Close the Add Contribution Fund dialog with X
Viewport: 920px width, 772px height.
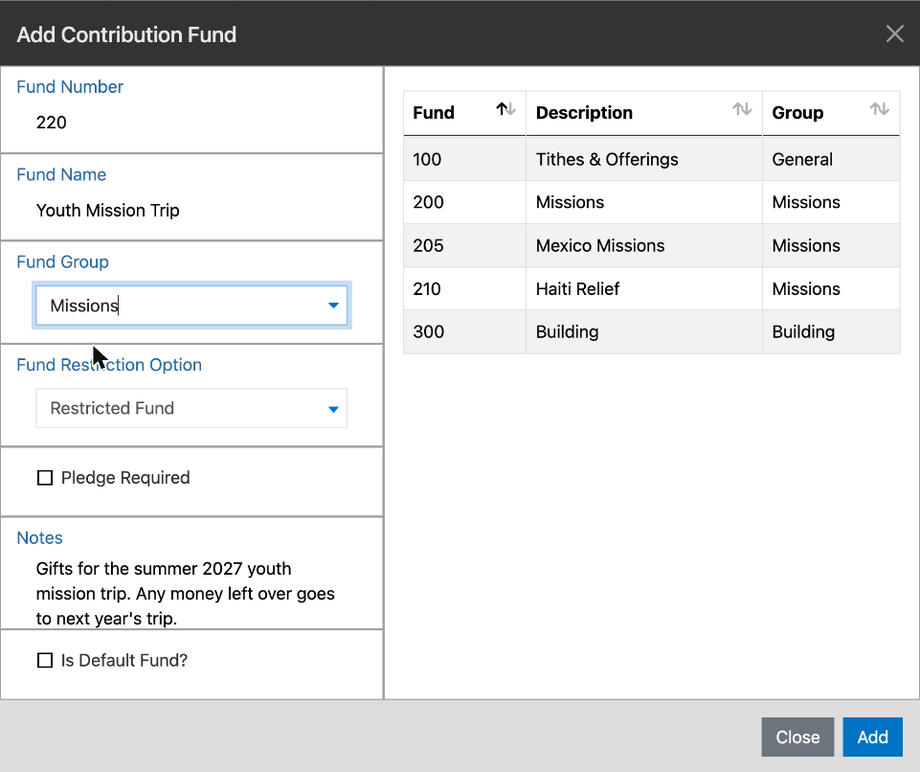pos(894,34)
